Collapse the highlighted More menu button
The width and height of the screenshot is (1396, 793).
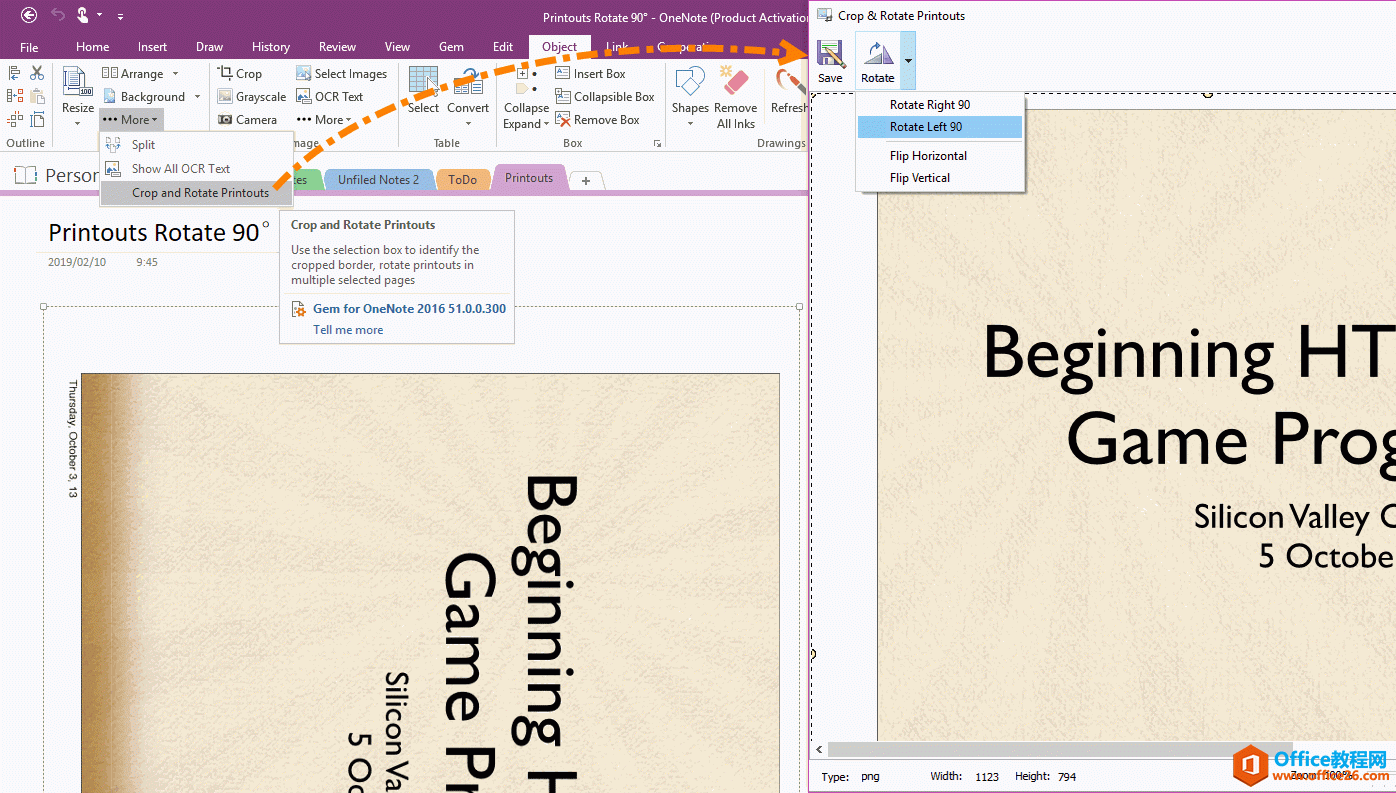tap(130, 119)
